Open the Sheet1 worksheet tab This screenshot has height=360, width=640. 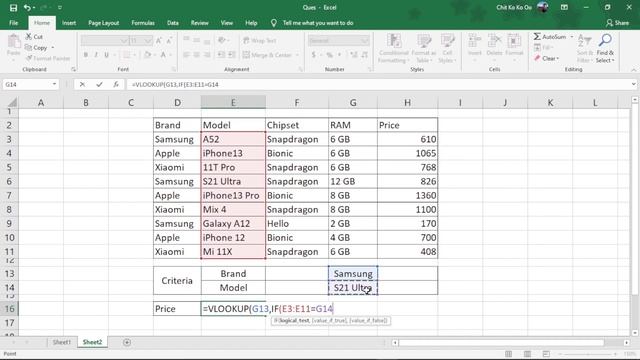point(62,342)
